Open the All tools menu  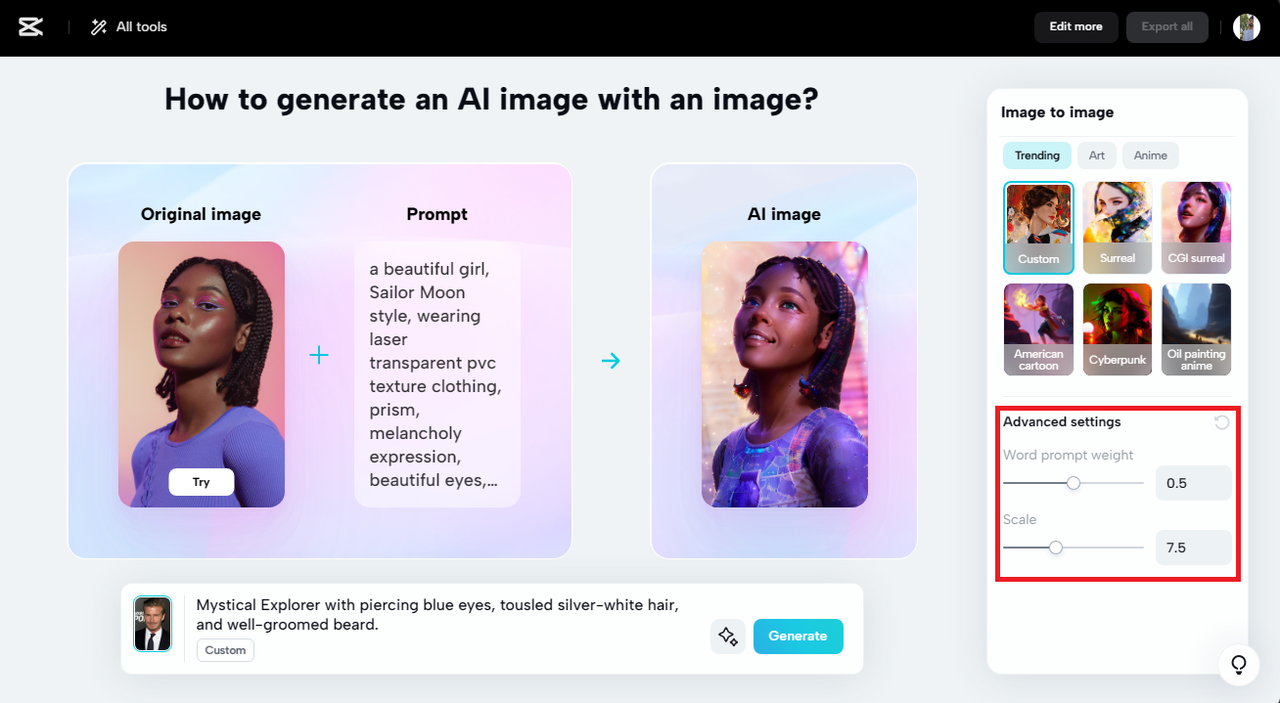pyautogui.click(x=129, y=27)
